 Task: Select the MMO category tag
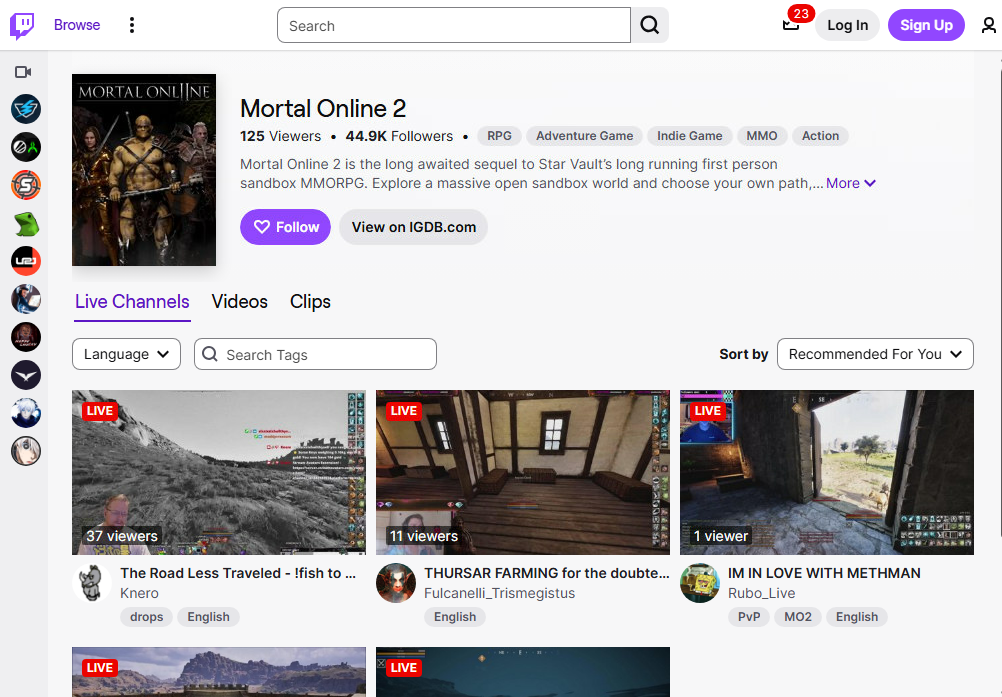pyautogui.click(x=762, y=136)
